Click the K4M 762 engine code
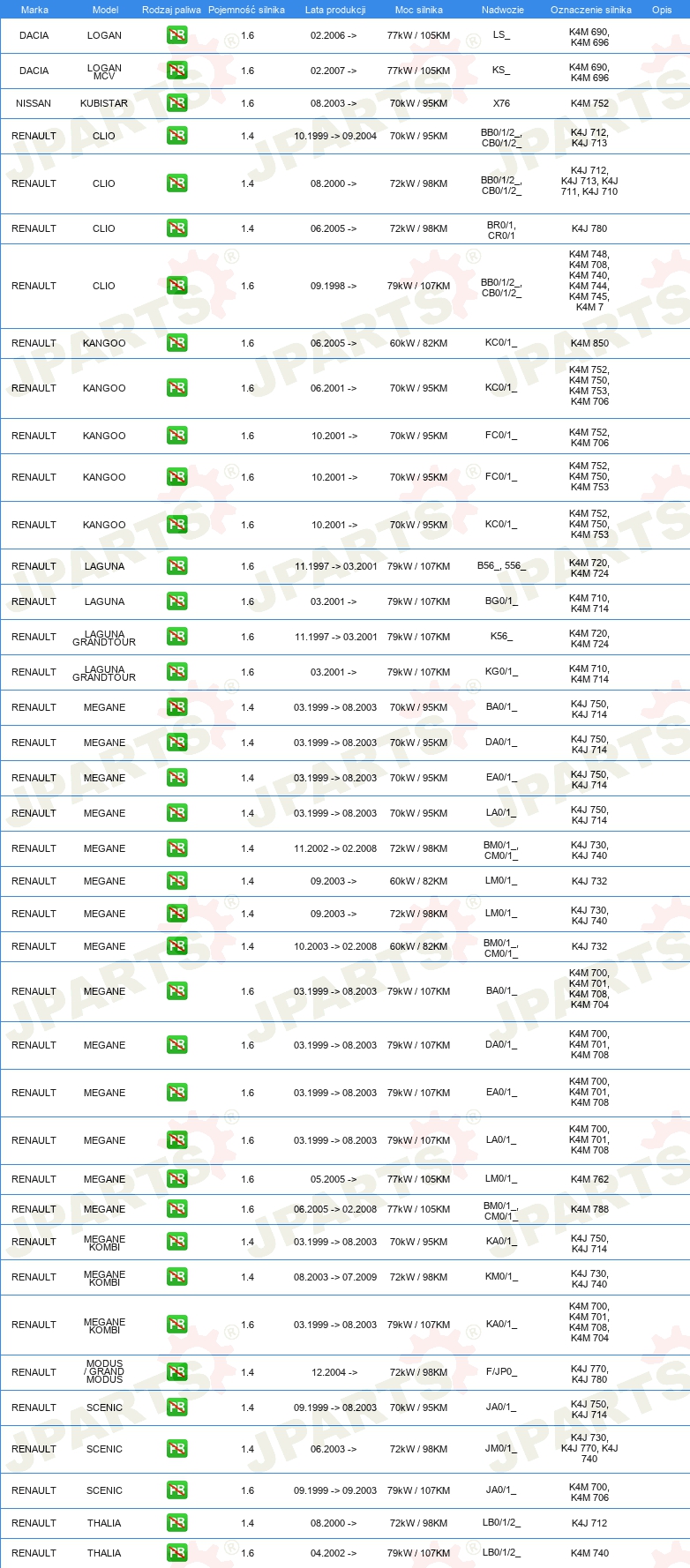Image resolution: width=690 pixels, height=1568 pixels. 589,1180
